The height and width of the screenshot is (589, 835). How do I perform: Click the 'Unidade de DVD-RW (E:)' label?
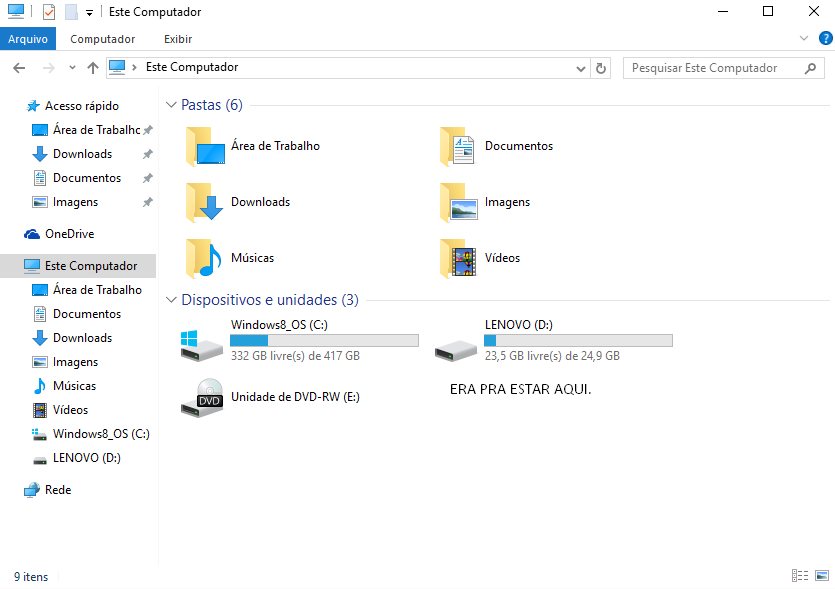coord(295,397)
